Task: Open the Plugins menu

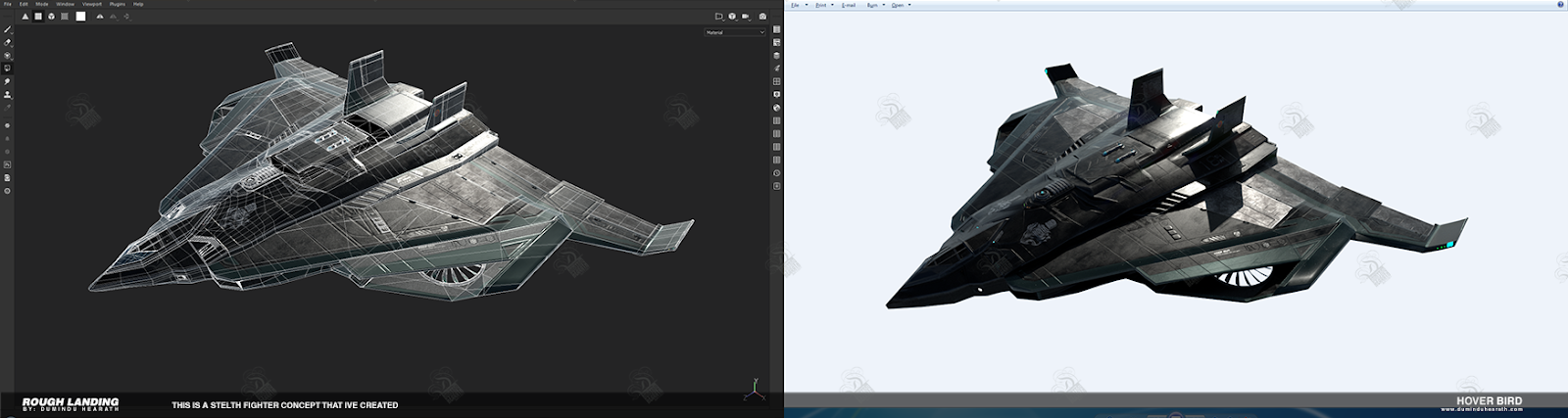Action: coord(118,4)
